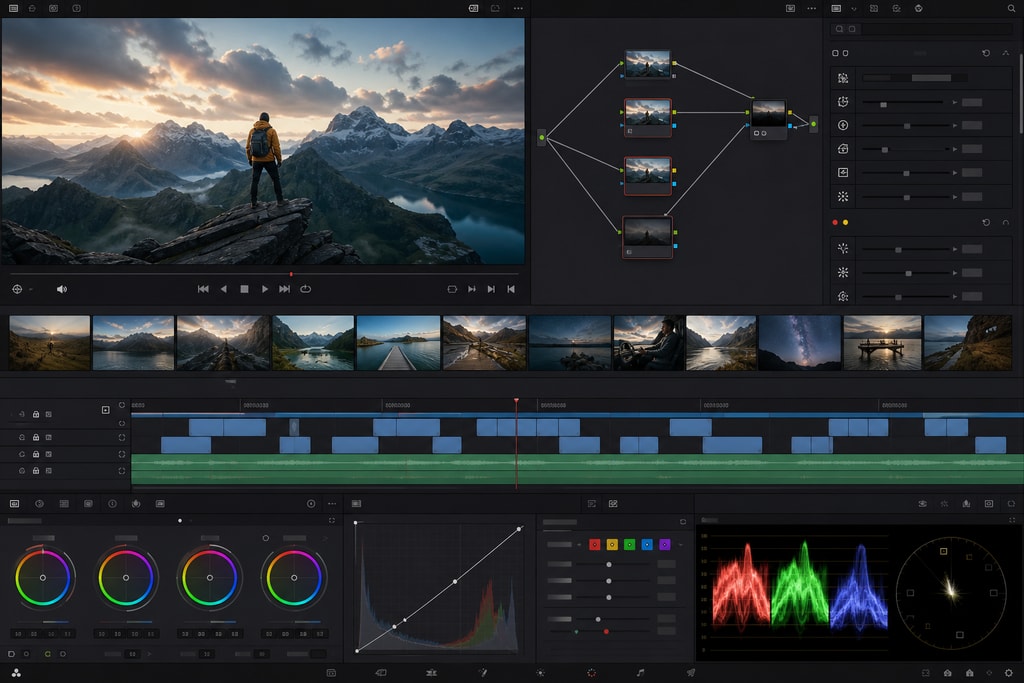Select the darkest bottom node in node graph
Screen dimensions: 1024x683
[x=647, y=237]
